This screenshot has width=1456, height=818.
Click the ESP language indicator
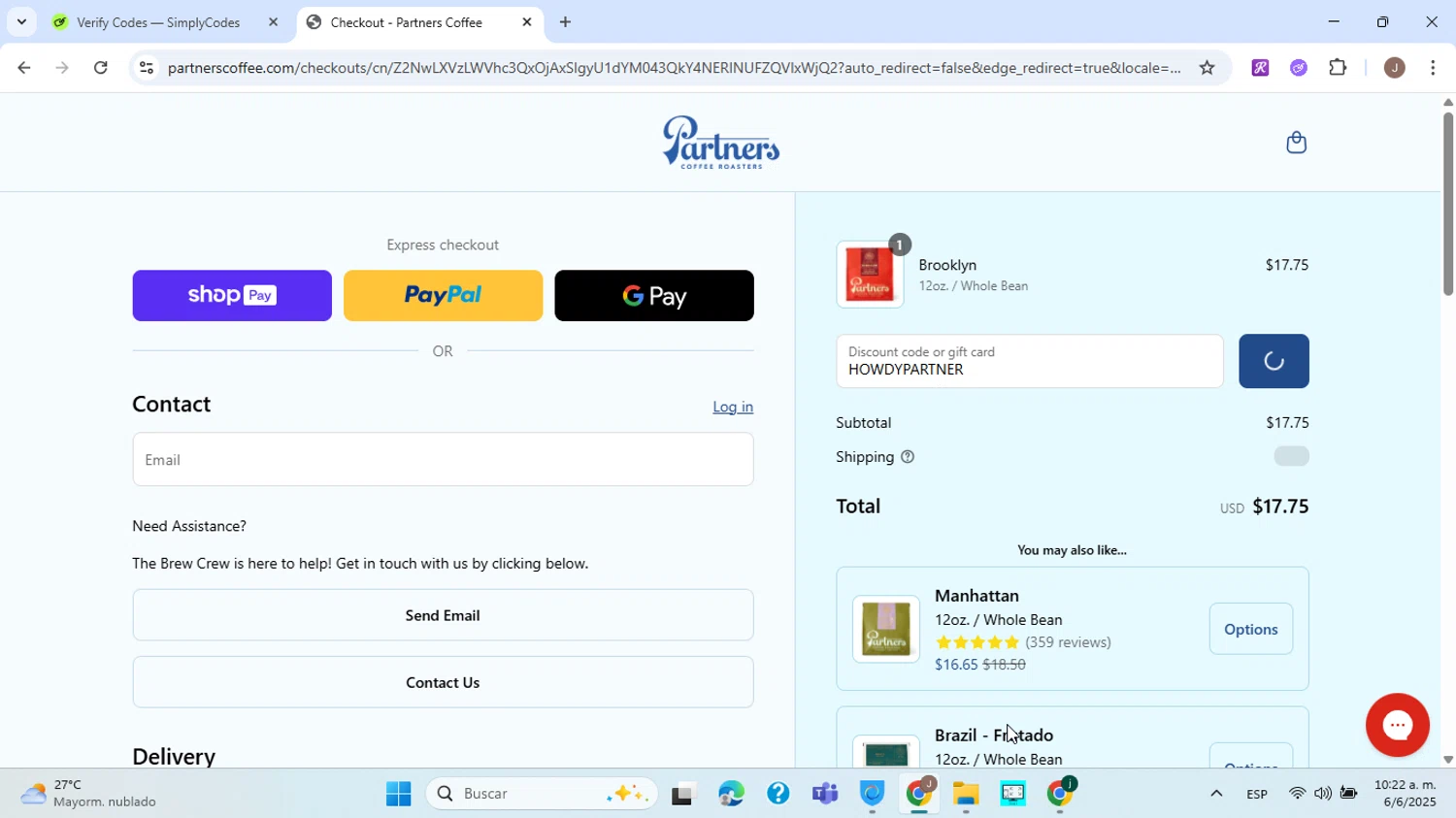tap(1257, 795)
